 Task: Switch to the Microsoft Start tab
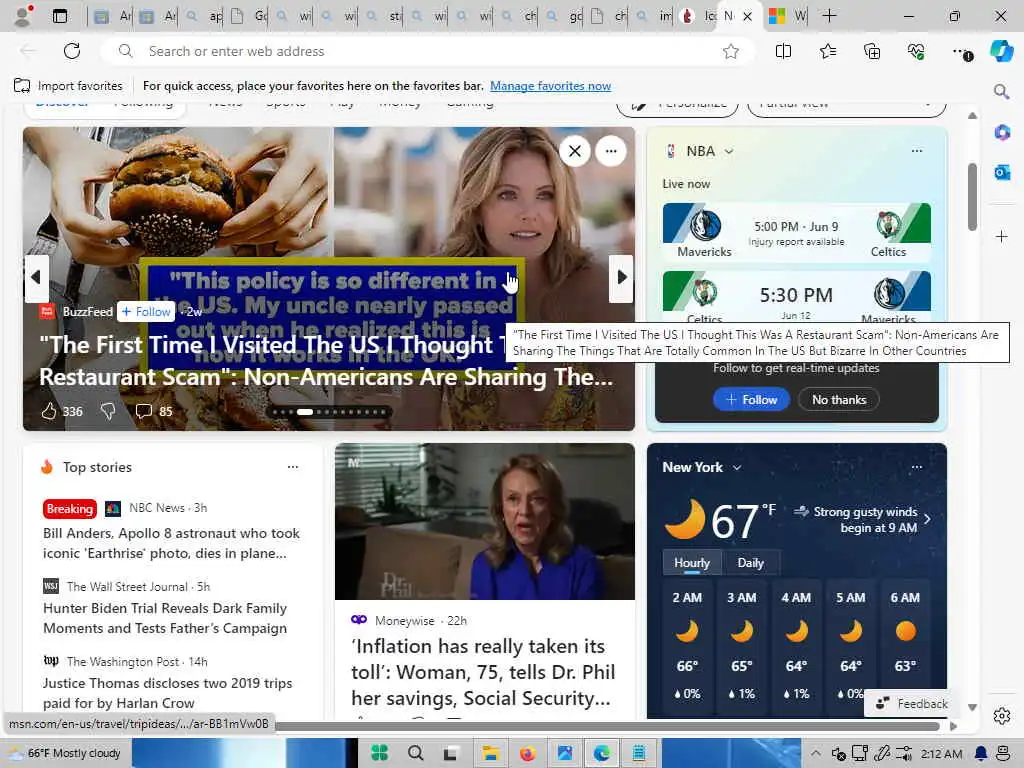click(x=787, y=16)
